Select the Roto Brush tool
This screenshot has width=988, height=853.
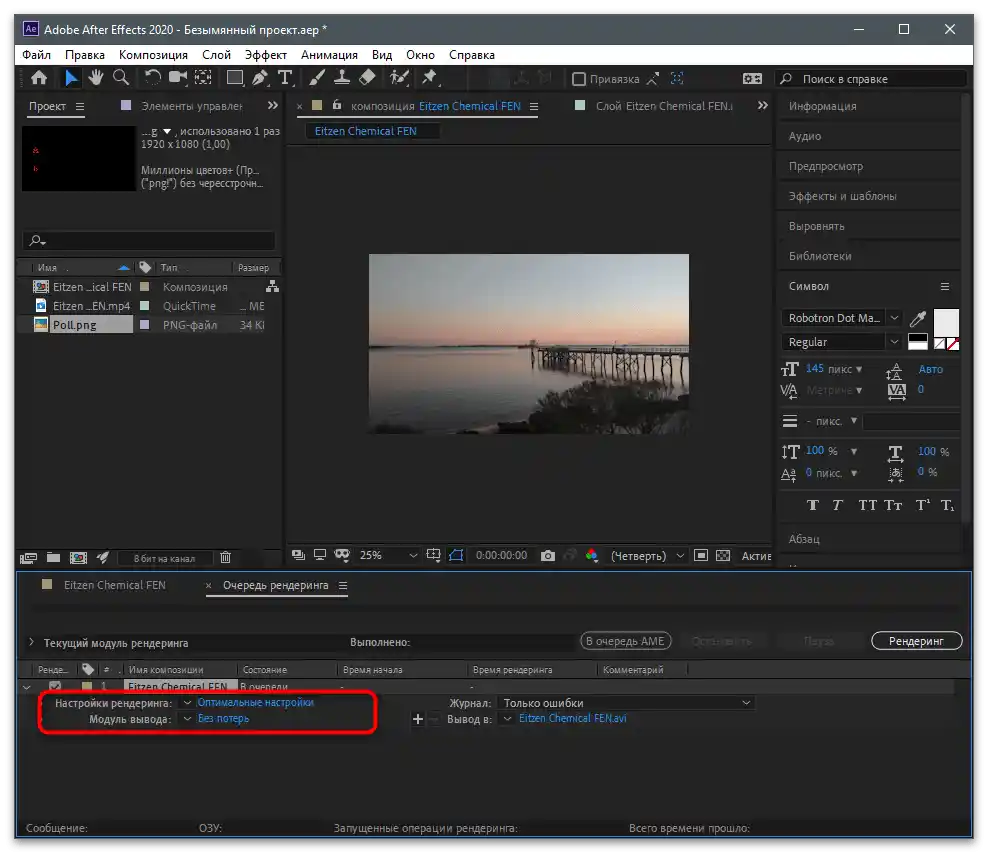[x=399, y=77]
